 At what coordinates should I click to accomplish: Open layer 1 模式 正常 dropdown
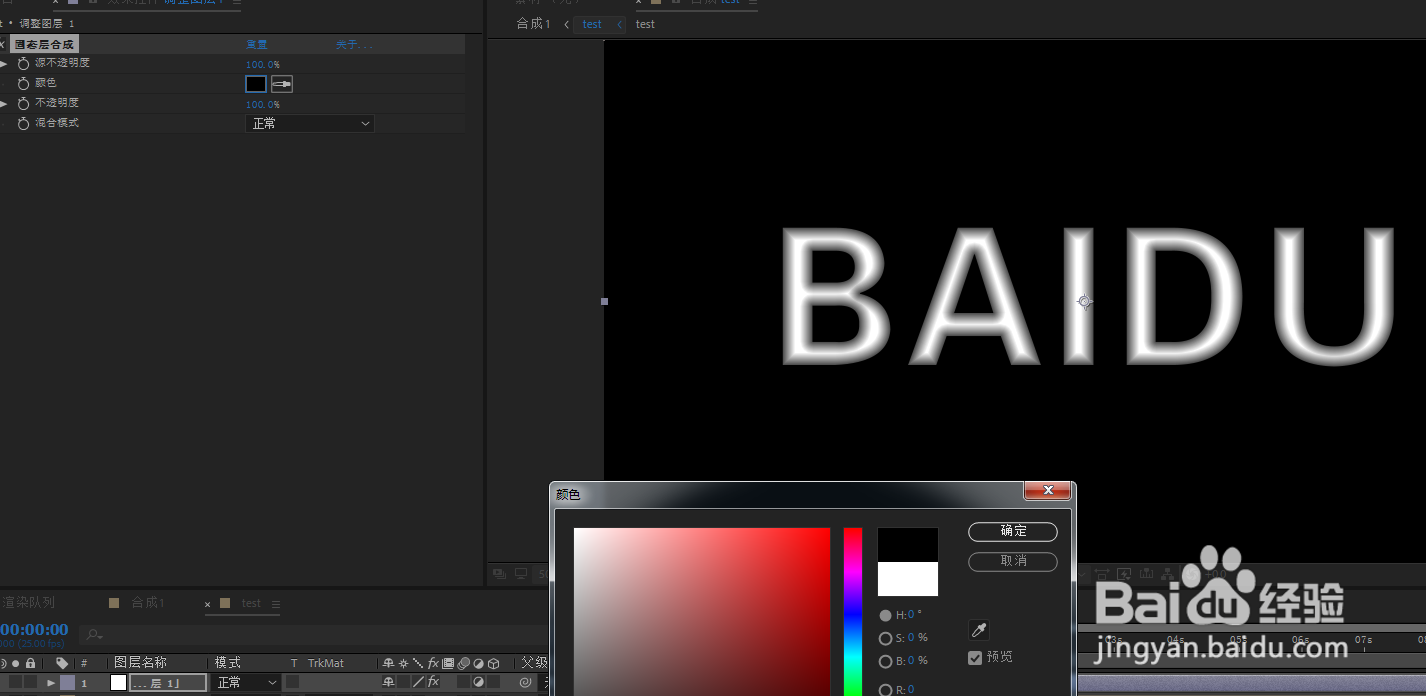(x=246, y=682)
